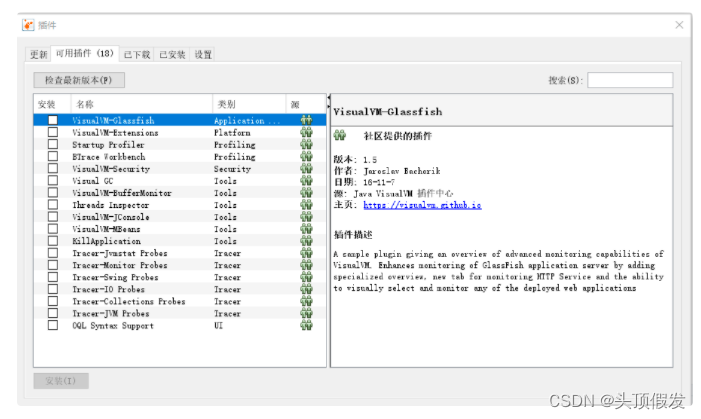Check the VisualVM-Glassfish install checkbox

tap(53, 120)
